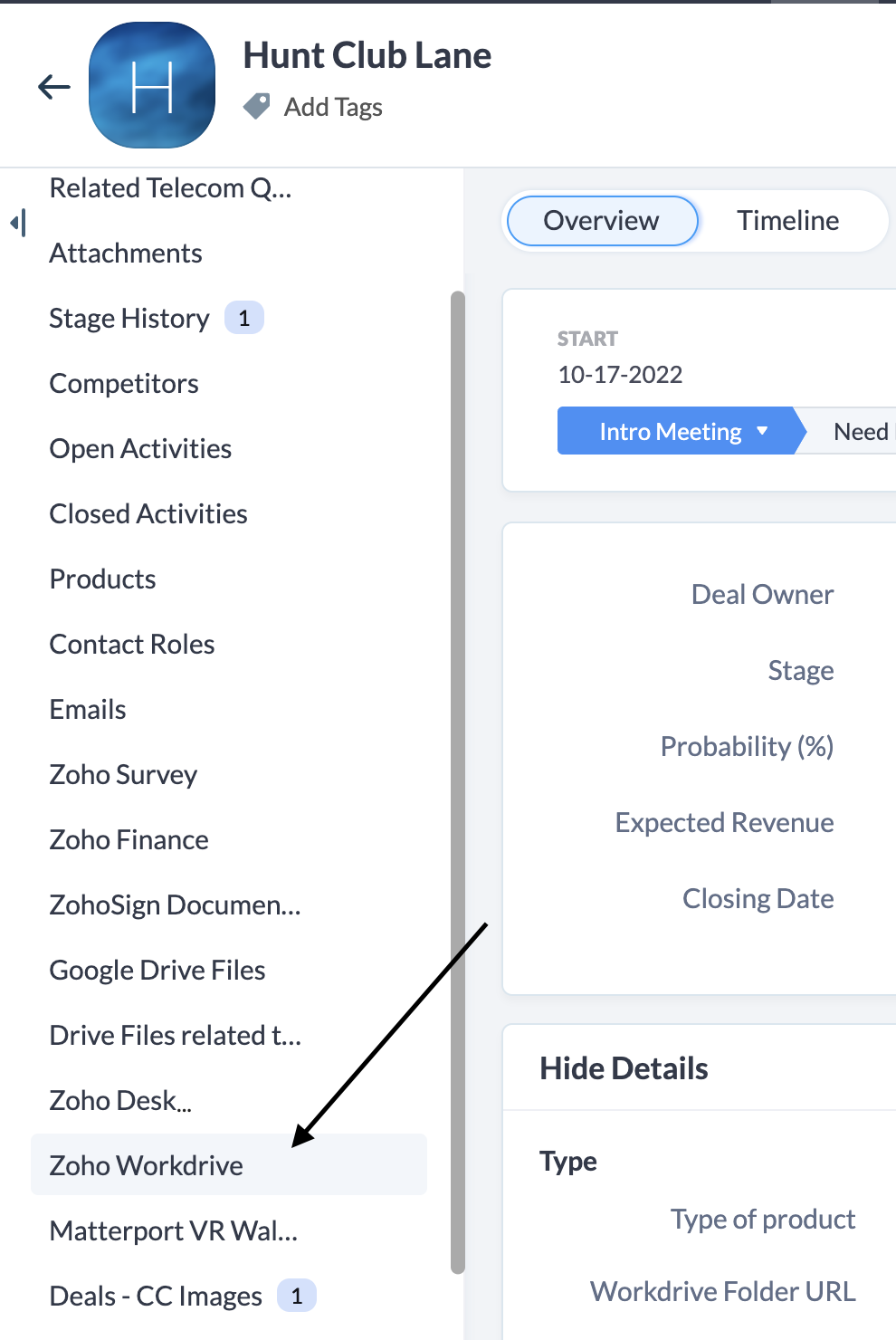Viewport: 896px width, 1340px height.
Task: Open Stage History related list
Action: pyautogui.click(x=129, y=319)
